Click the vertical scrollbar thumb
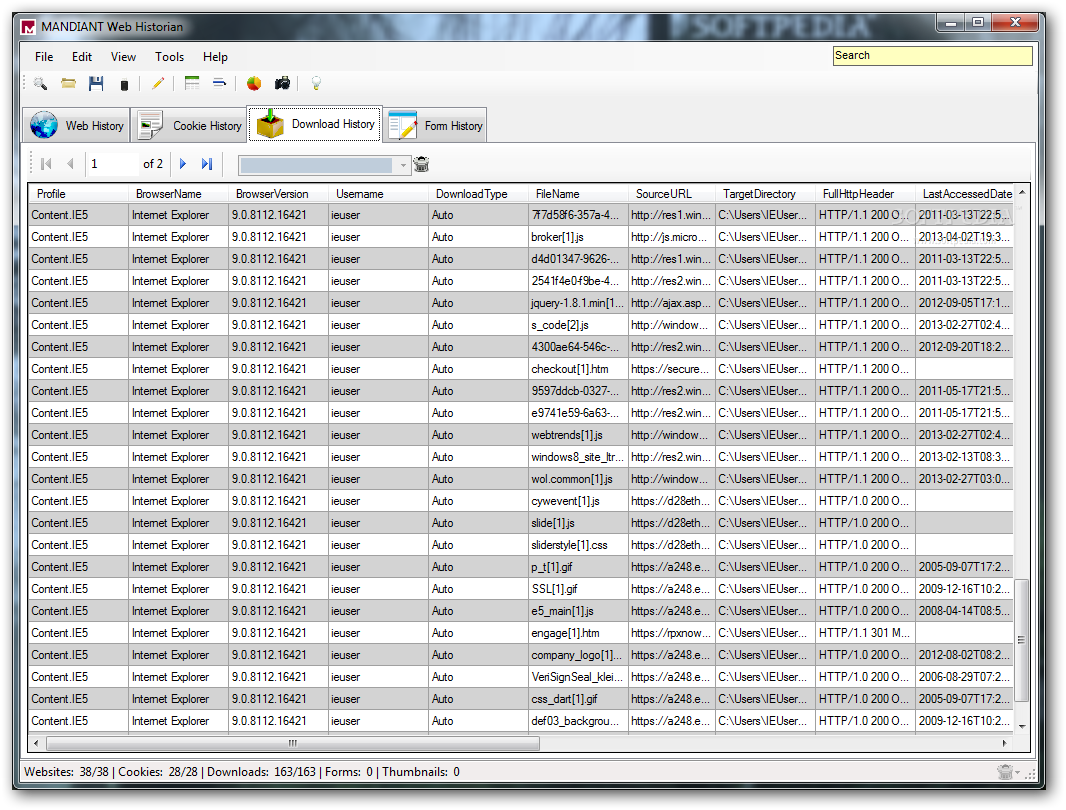The width and height of the screenshot is (1066, 810). point(1021,639)
